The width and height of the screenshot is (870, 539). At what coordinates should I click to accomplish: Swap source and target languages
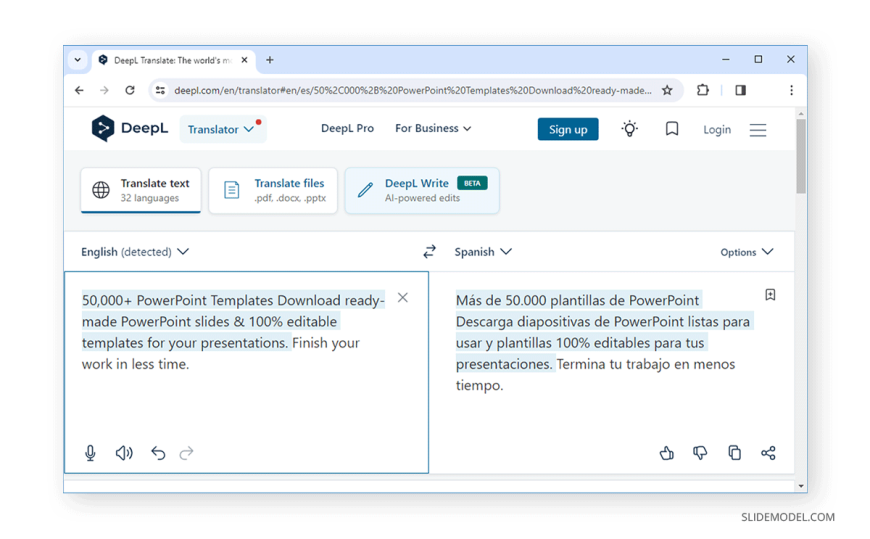(429, 251)
